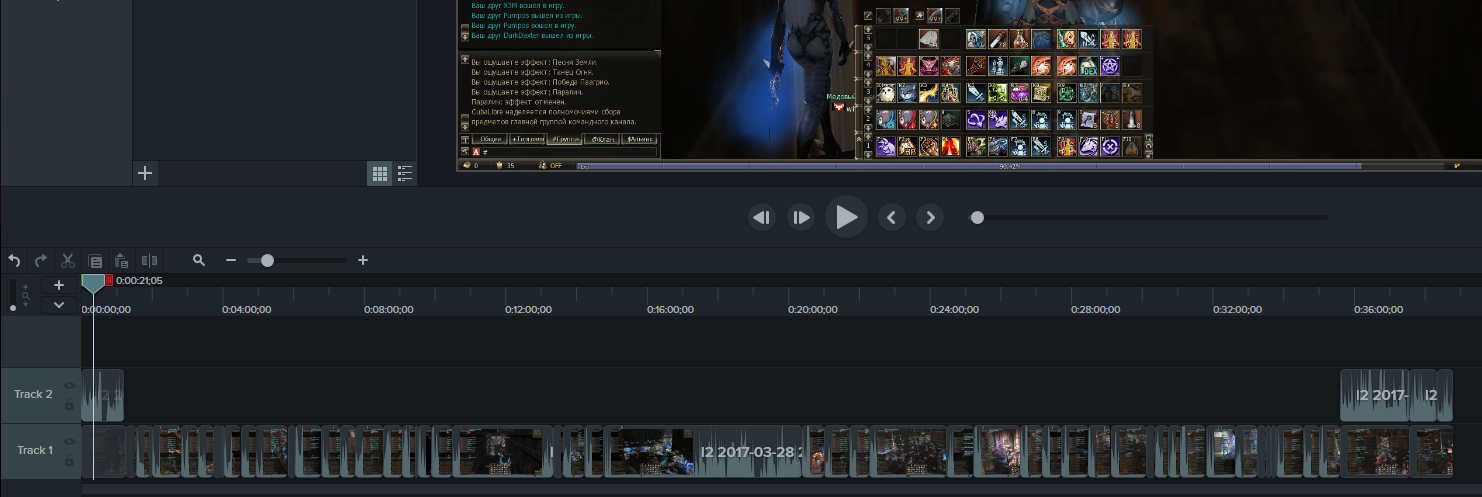Click the playhead handle on the timeline
The height and width of the screenshot is (497, 1482).
point(93,283)
